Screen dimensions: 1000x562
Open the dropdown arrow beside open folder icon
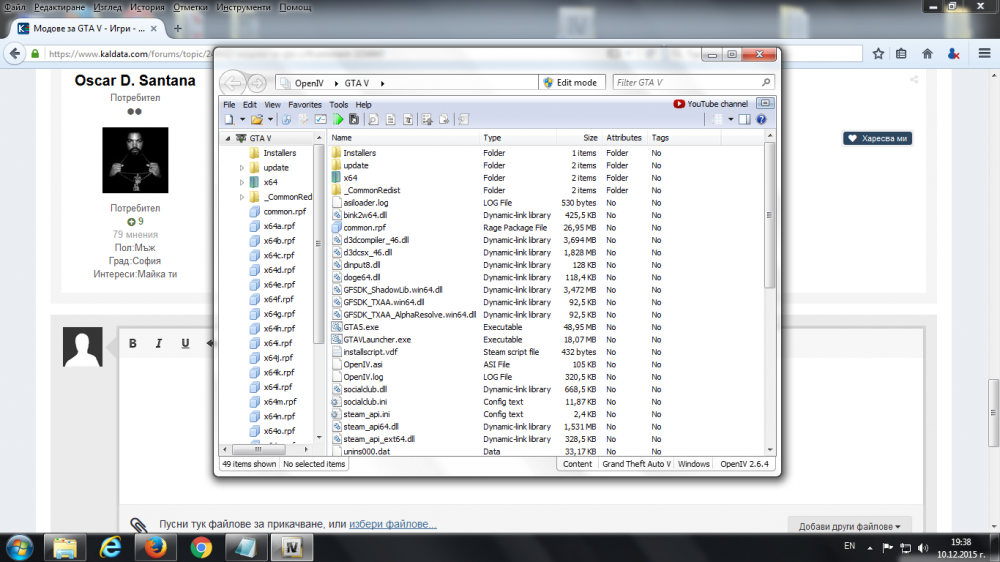point(270,119)
